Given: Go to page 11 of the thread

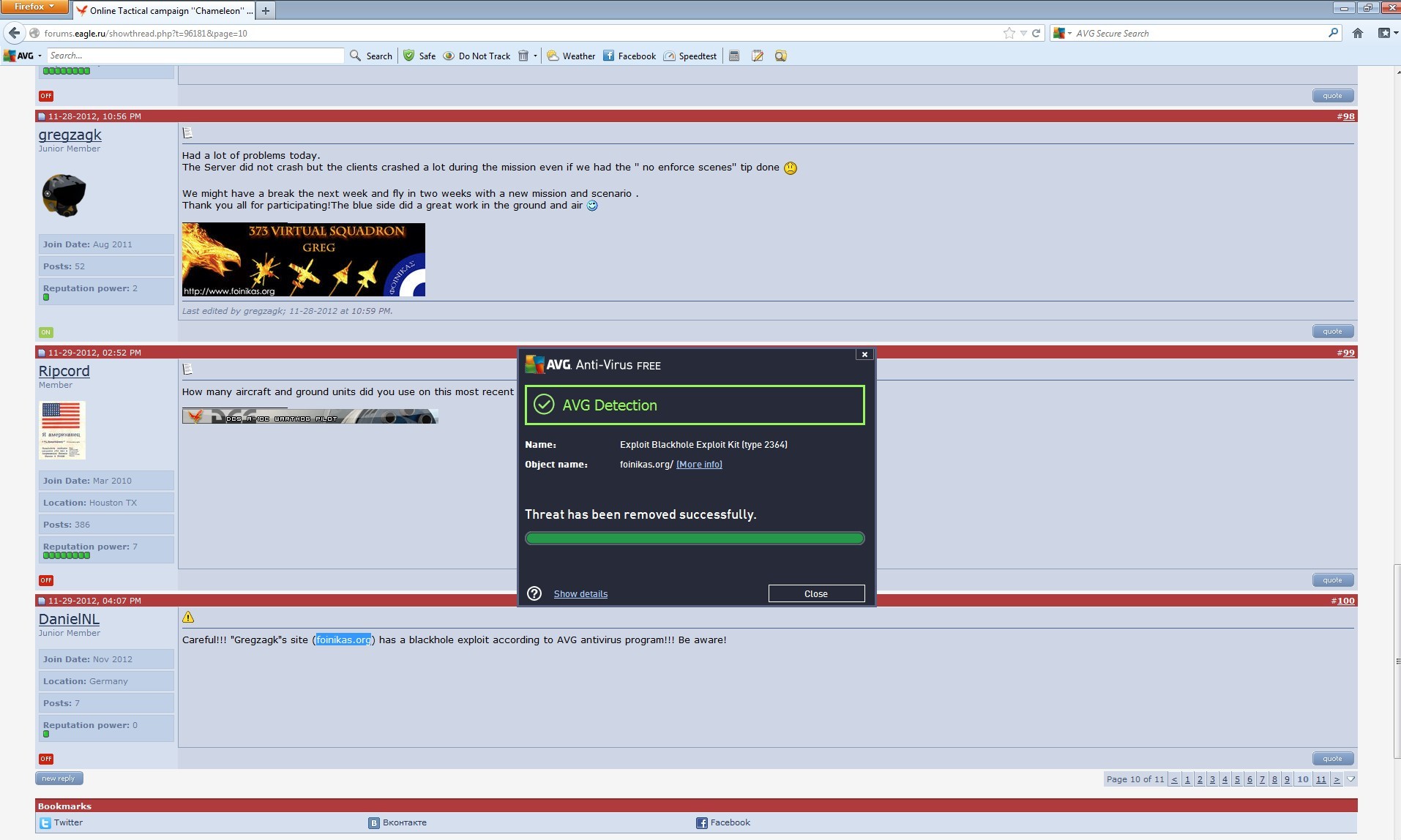Looking at the screenshot, I should (1320, 779).
